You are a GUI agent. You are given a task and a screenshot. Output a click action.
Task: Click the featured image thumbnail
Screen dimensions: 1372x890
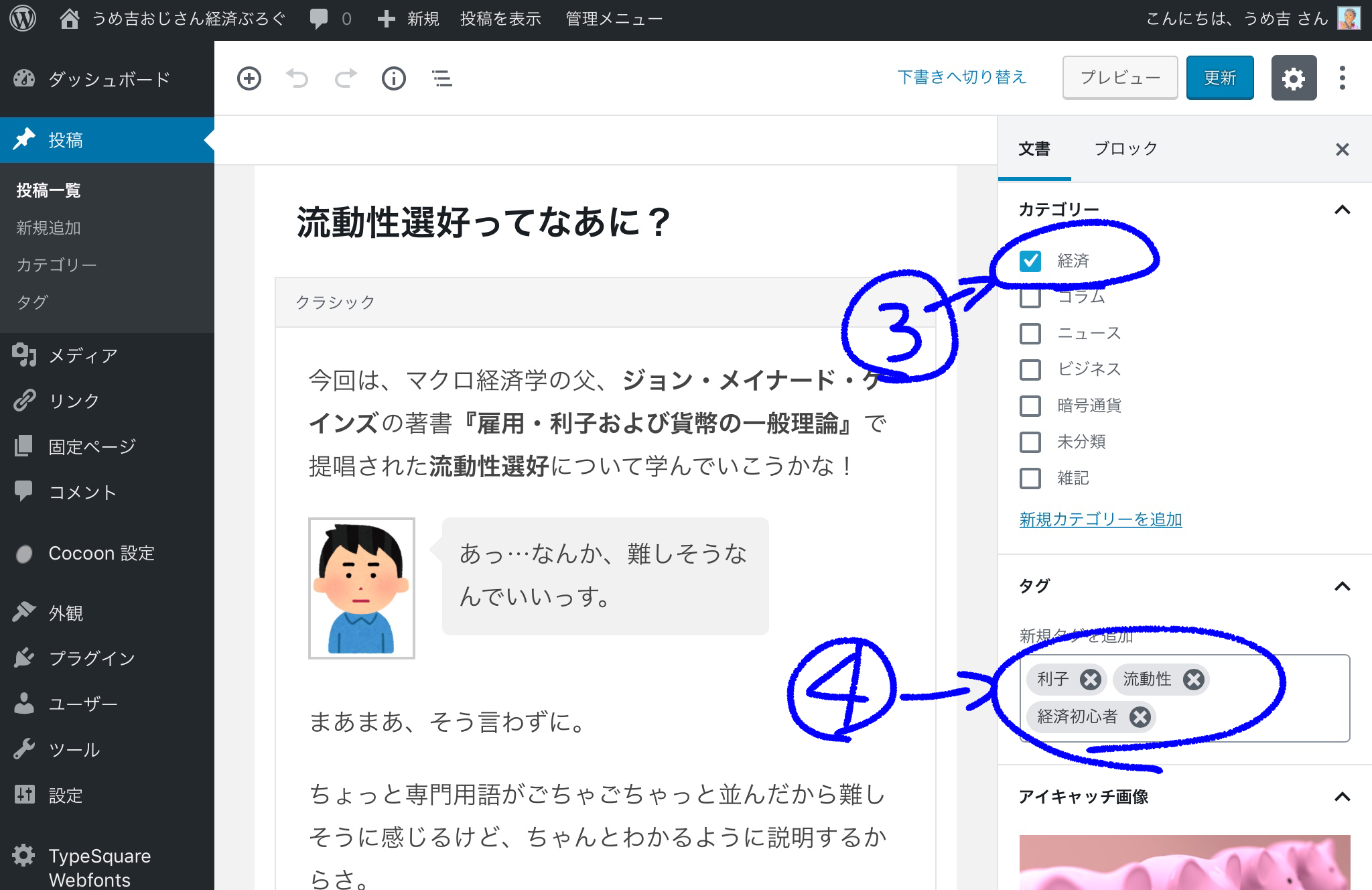pyautogui.click(x=1184, y=863)
